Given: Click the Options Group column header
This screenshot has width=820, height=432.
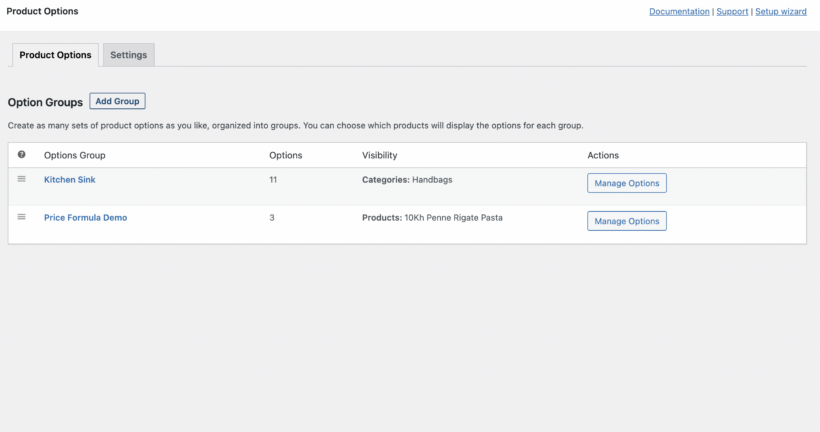Looking at the screenshot, I should [x=74, y=155].
